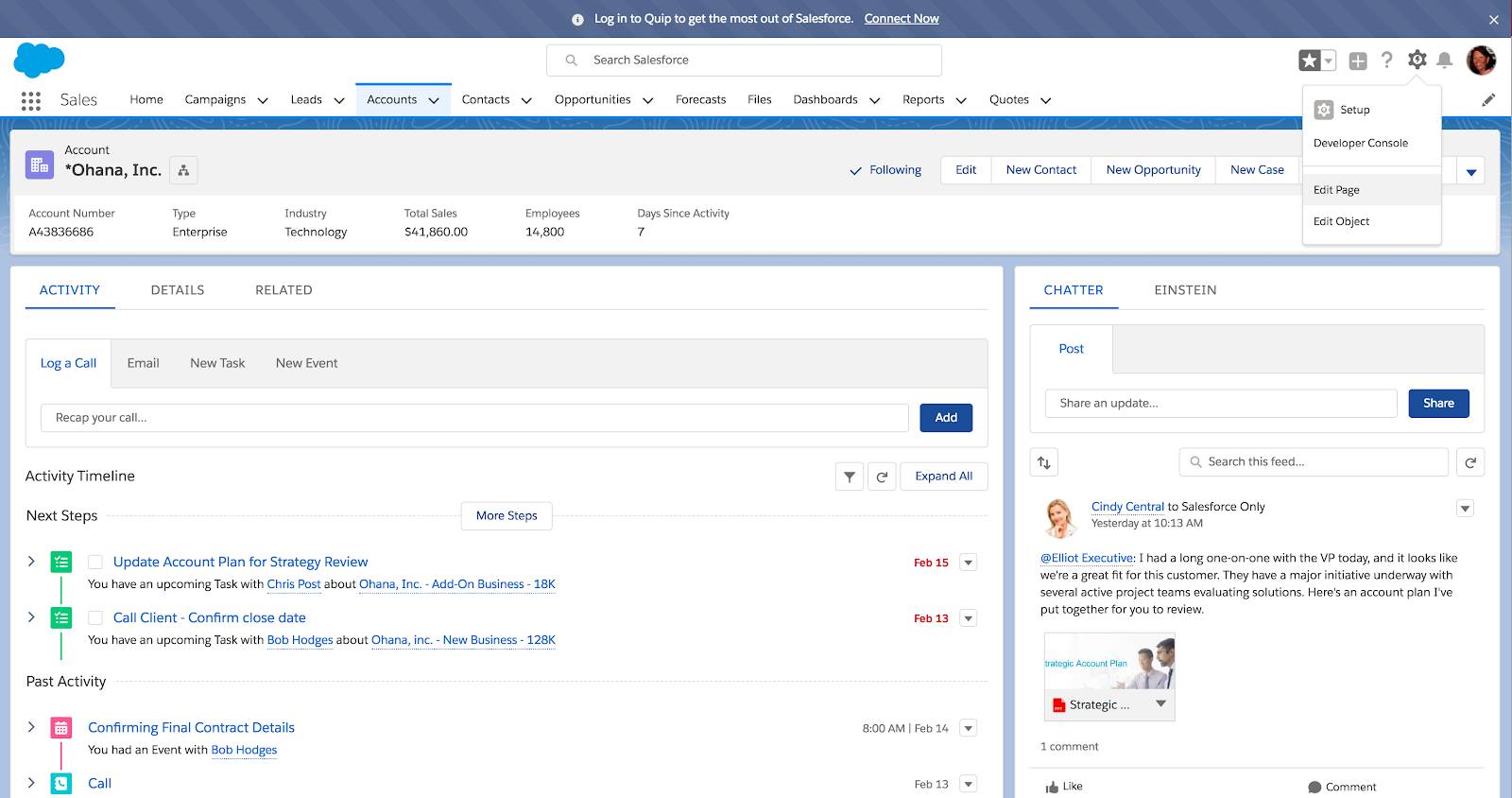Click the Connect Now link
1512x798 pixels.
(x=902, y=19)
